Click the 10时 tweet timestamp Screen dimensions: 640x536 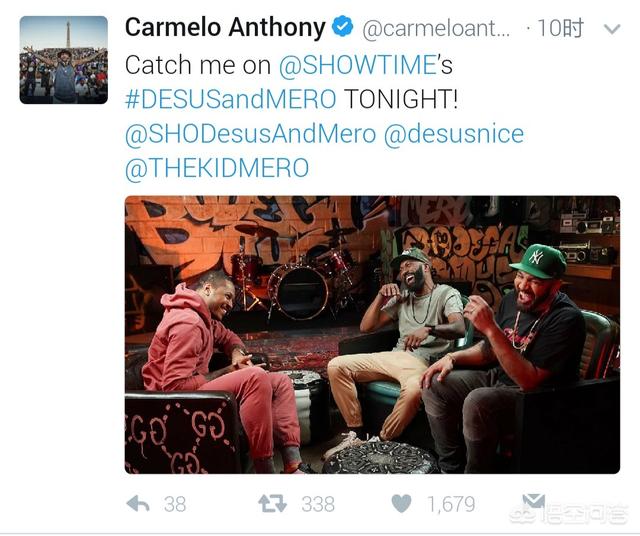(560, 29)
